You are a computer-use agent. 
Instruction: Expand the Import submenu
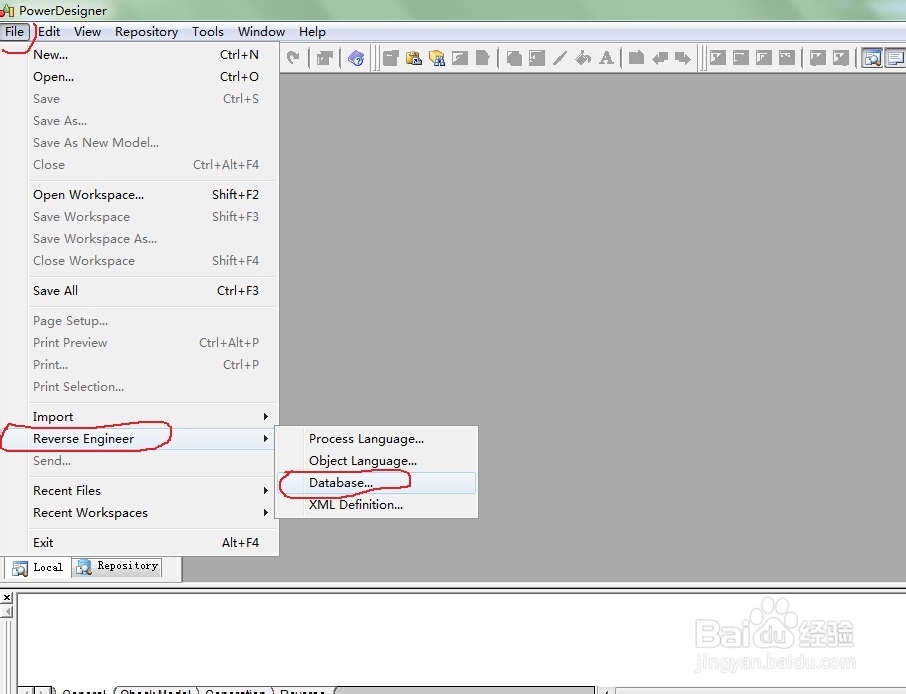coord(153,417)
